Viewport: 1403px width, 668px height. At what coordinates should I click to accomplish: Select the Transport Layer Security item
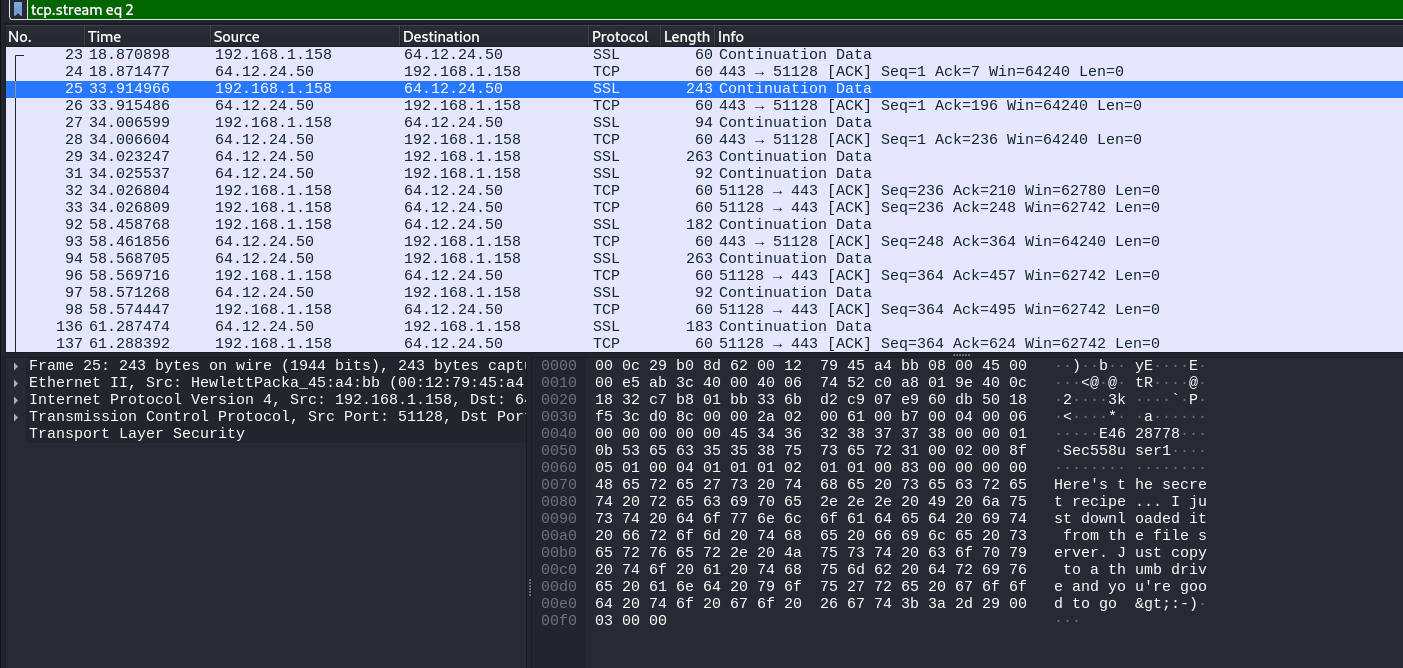[x=136, y=434]
